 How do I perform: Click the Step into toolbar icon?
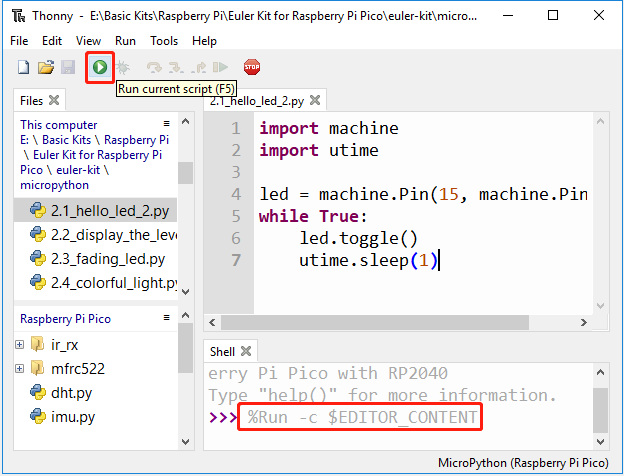point(176,67)
